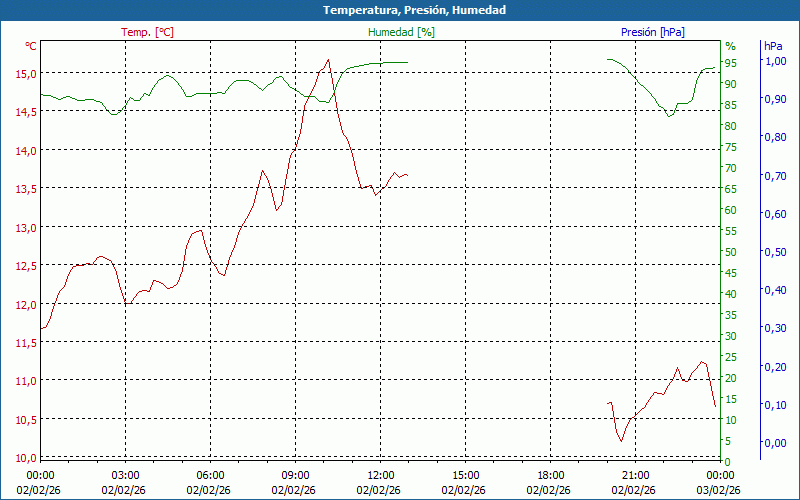Screen dimensions: 800x500
Task: Click the '75' humidity axis value
Action: pos(731,147)
